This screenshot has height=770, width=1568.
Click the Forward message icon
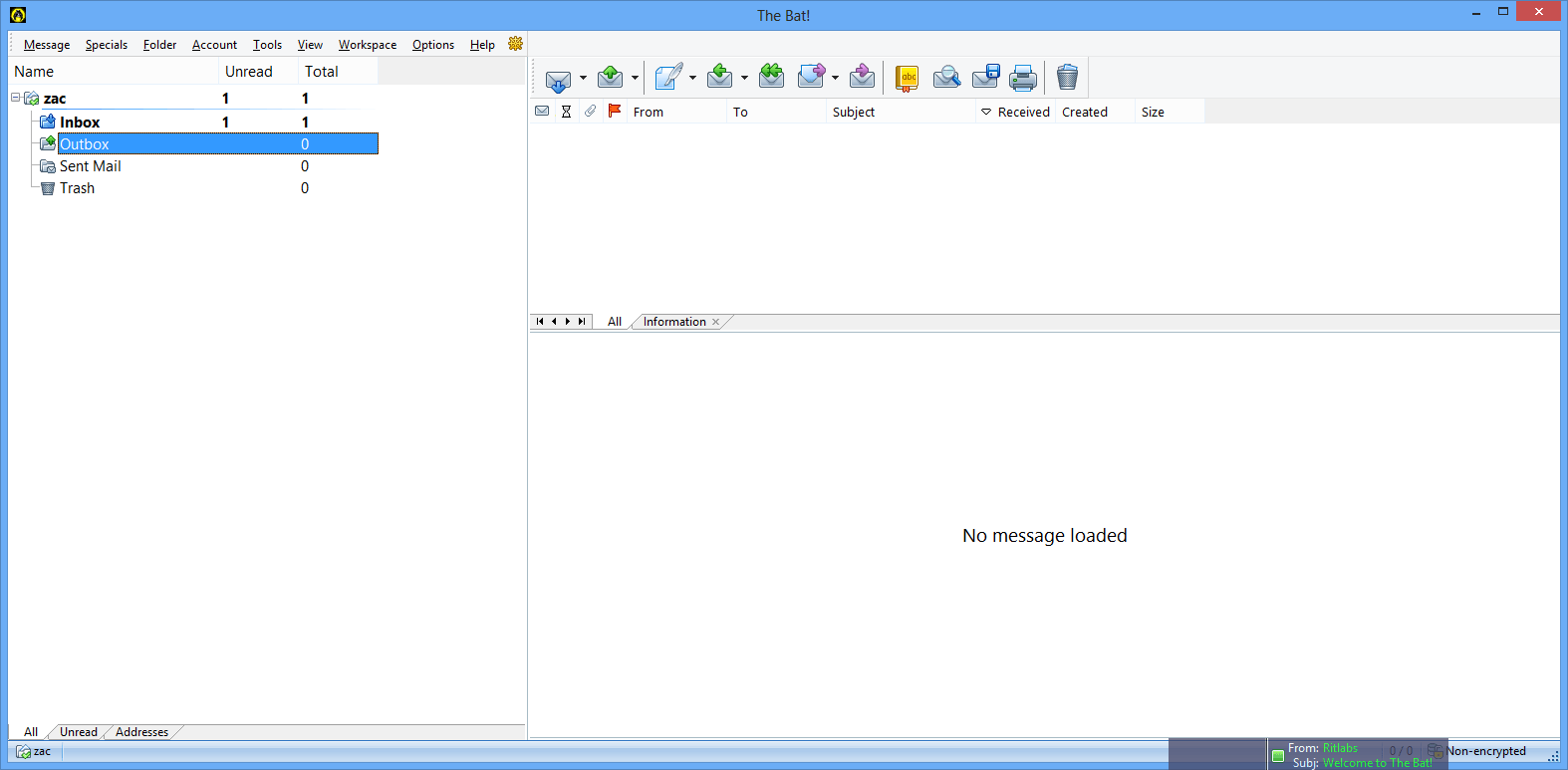(811, 77)
